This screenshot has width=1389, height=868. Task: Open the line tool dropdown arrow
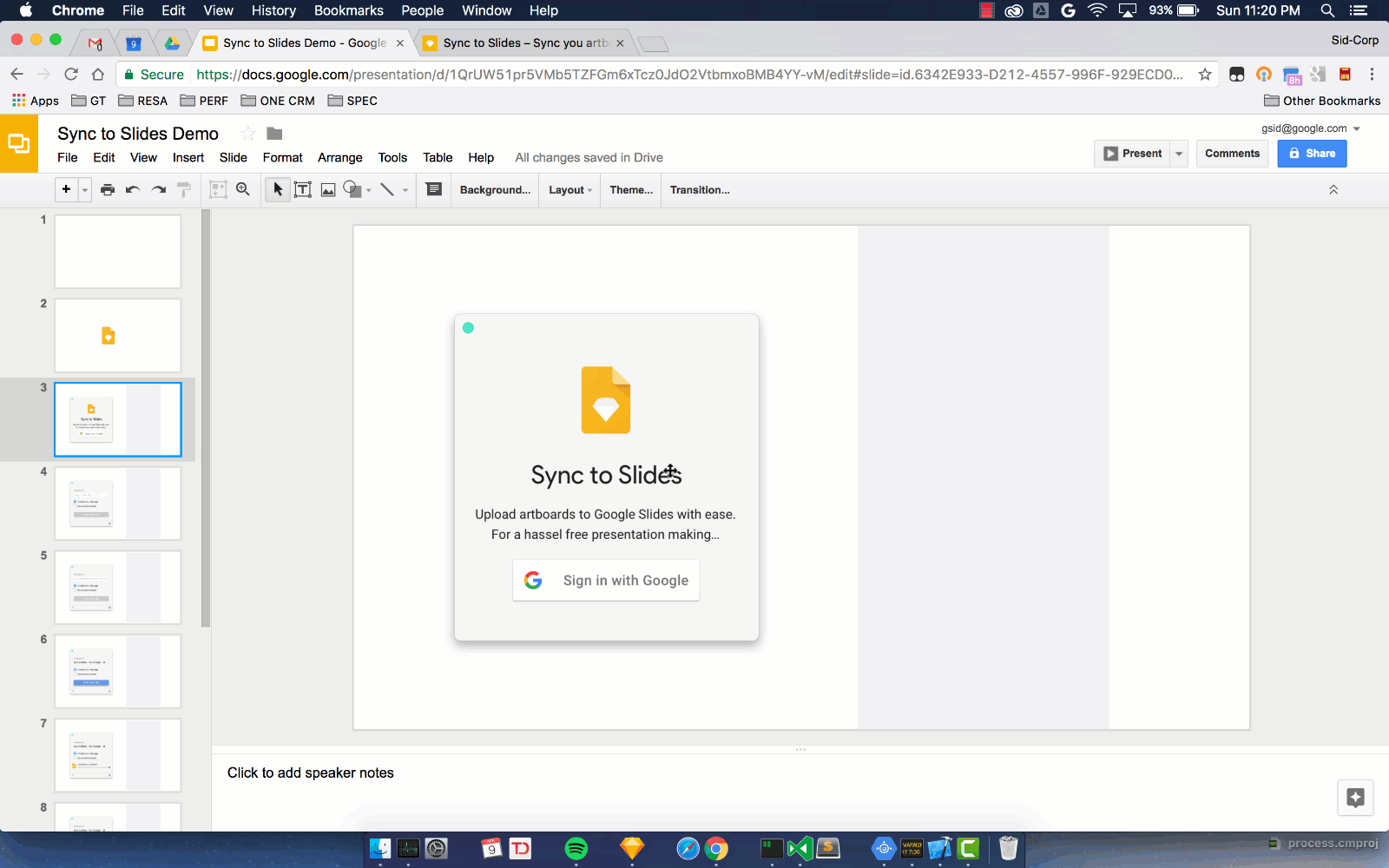(405, 190)
